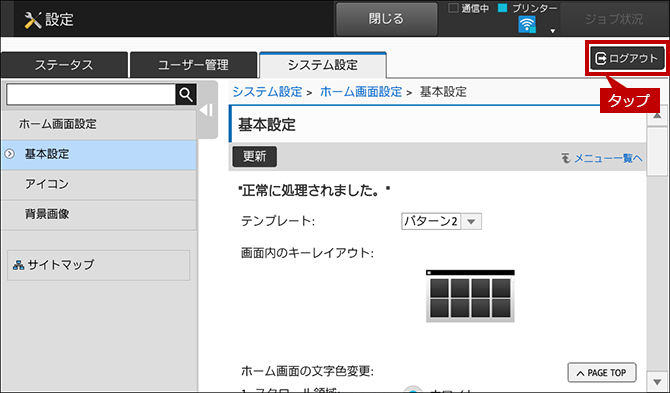The image size is (670, 393).
Task: Select the システム設定 tab
Action: [323, 65]
